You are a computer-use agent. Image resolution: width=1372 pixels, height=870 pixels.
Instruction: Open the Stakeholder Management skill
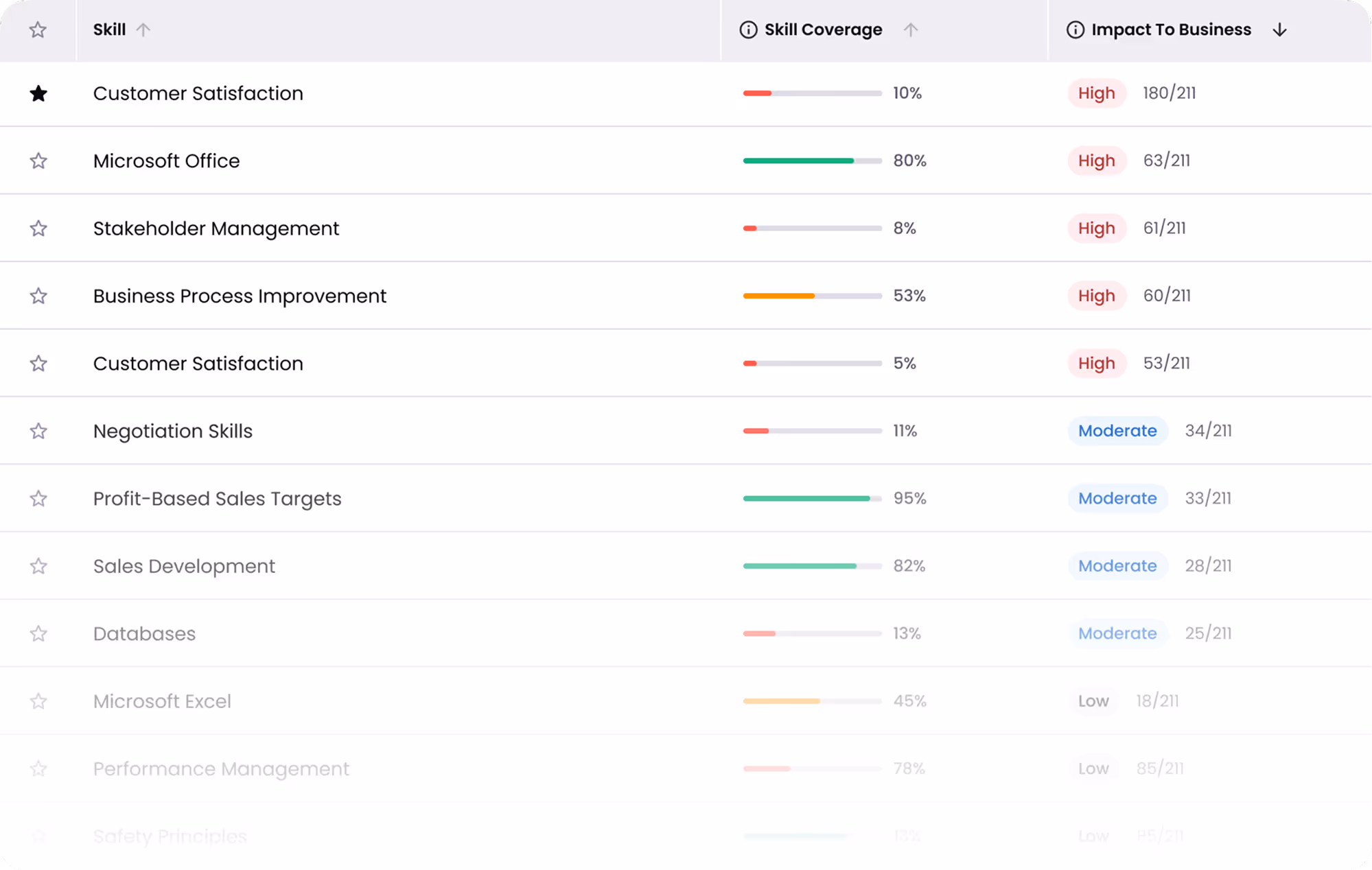(x=216, y=228)
